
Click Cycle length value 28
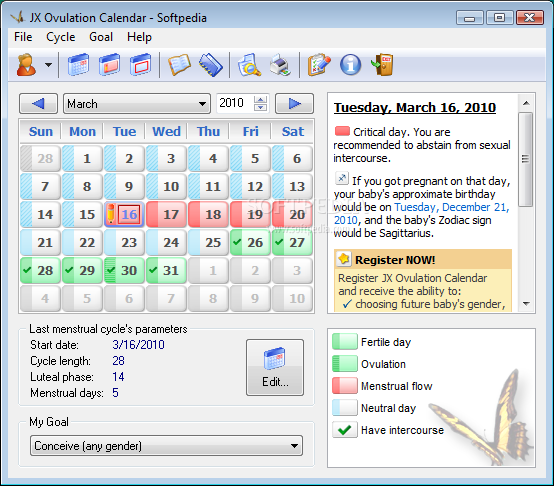tap(118, 361)
